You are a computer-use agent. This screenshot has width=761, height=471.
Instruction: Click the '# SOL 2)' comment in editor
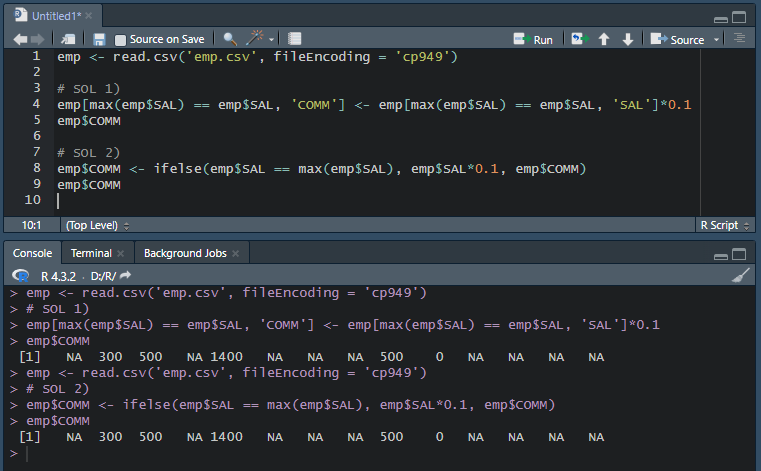coord(88,153)
